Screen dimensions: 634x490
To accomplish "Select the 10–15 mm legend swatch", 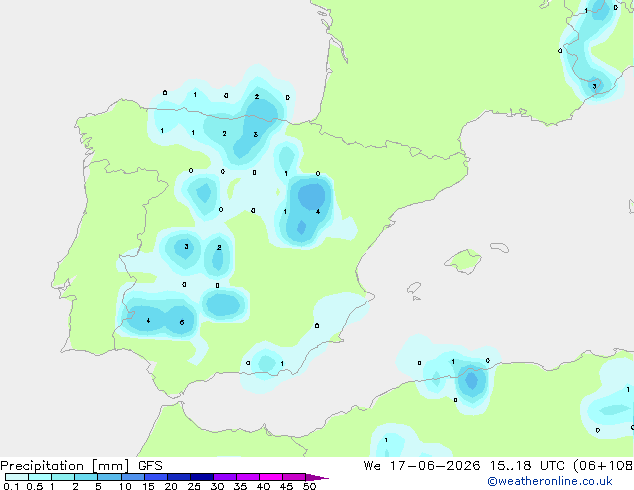I will [132, 477].
